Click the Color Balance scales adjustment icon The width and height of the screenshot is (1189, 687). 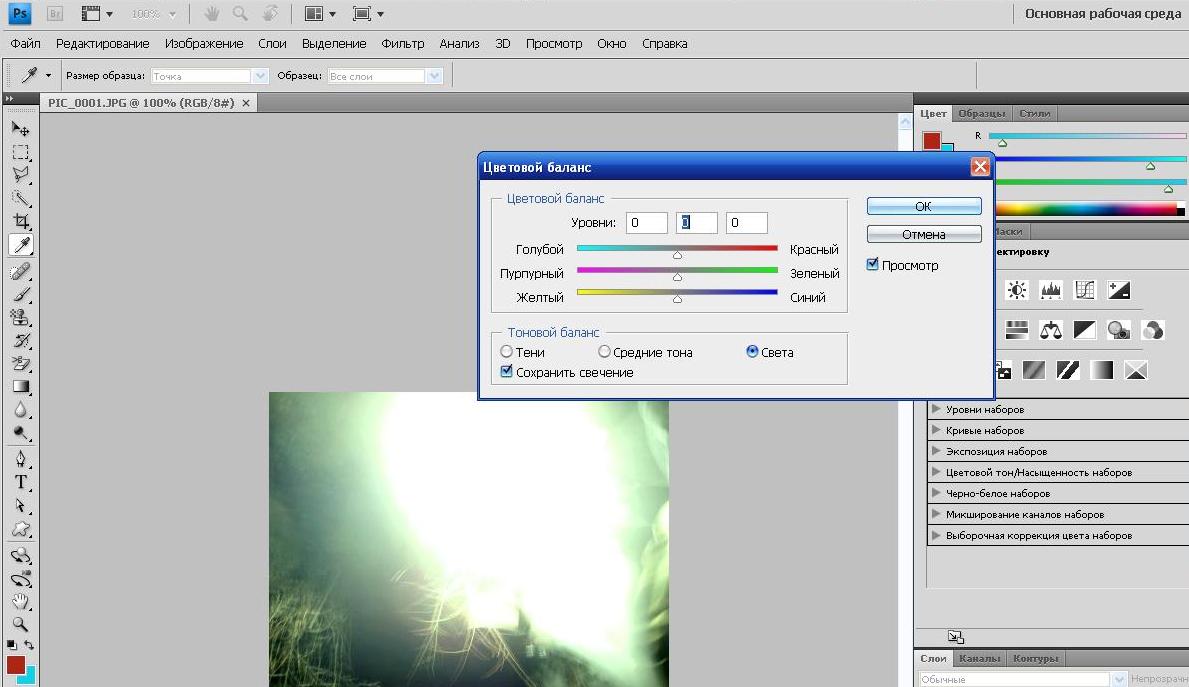1050,330
